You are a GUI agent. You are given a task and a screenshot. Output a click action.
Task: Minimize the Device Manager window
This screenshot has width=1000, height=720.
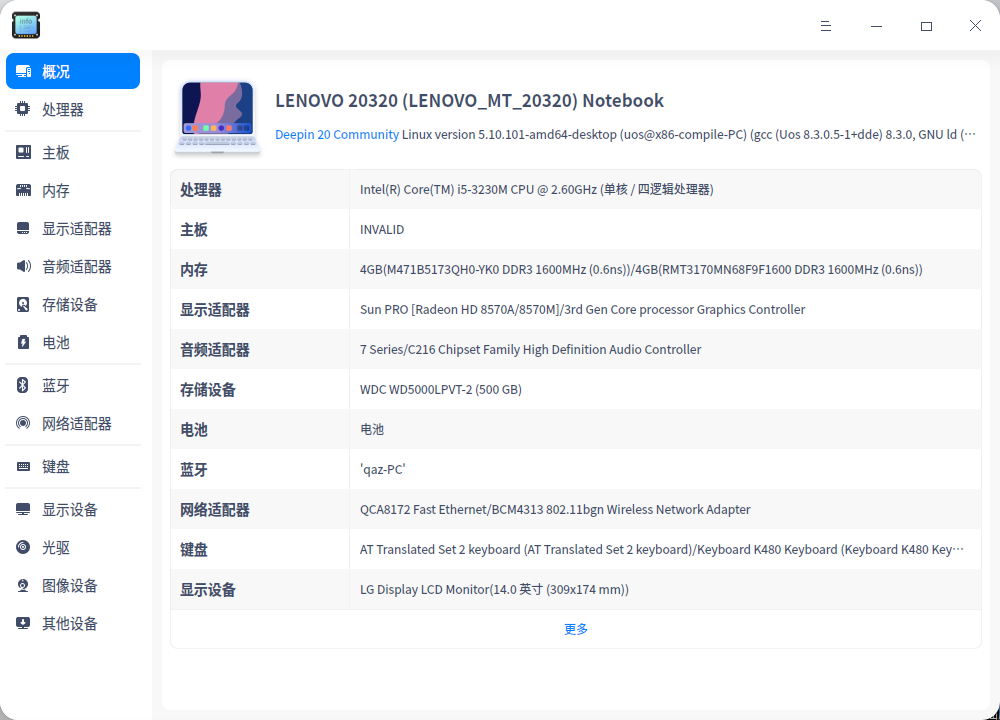click(876, 26)
